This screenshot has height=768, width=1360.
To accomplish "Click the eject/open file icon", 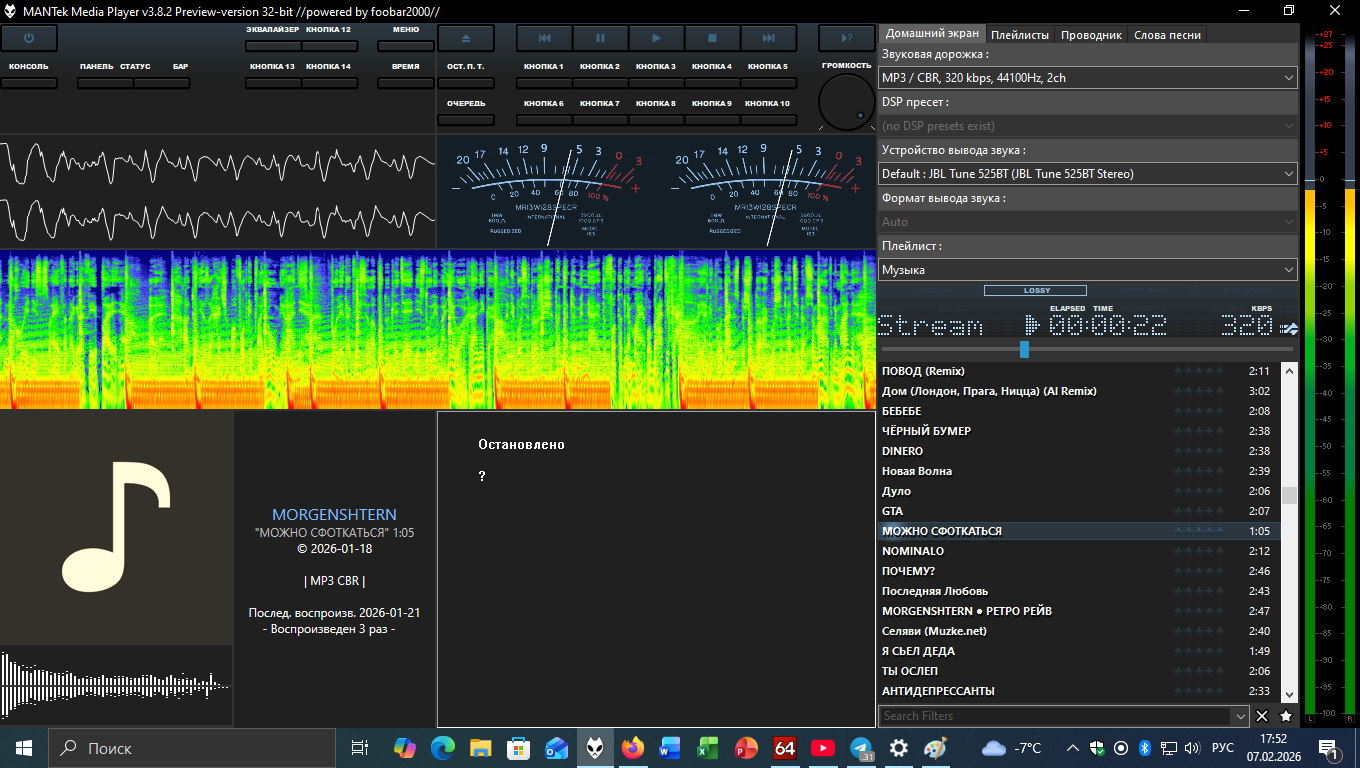I will [x=465, y=38].
